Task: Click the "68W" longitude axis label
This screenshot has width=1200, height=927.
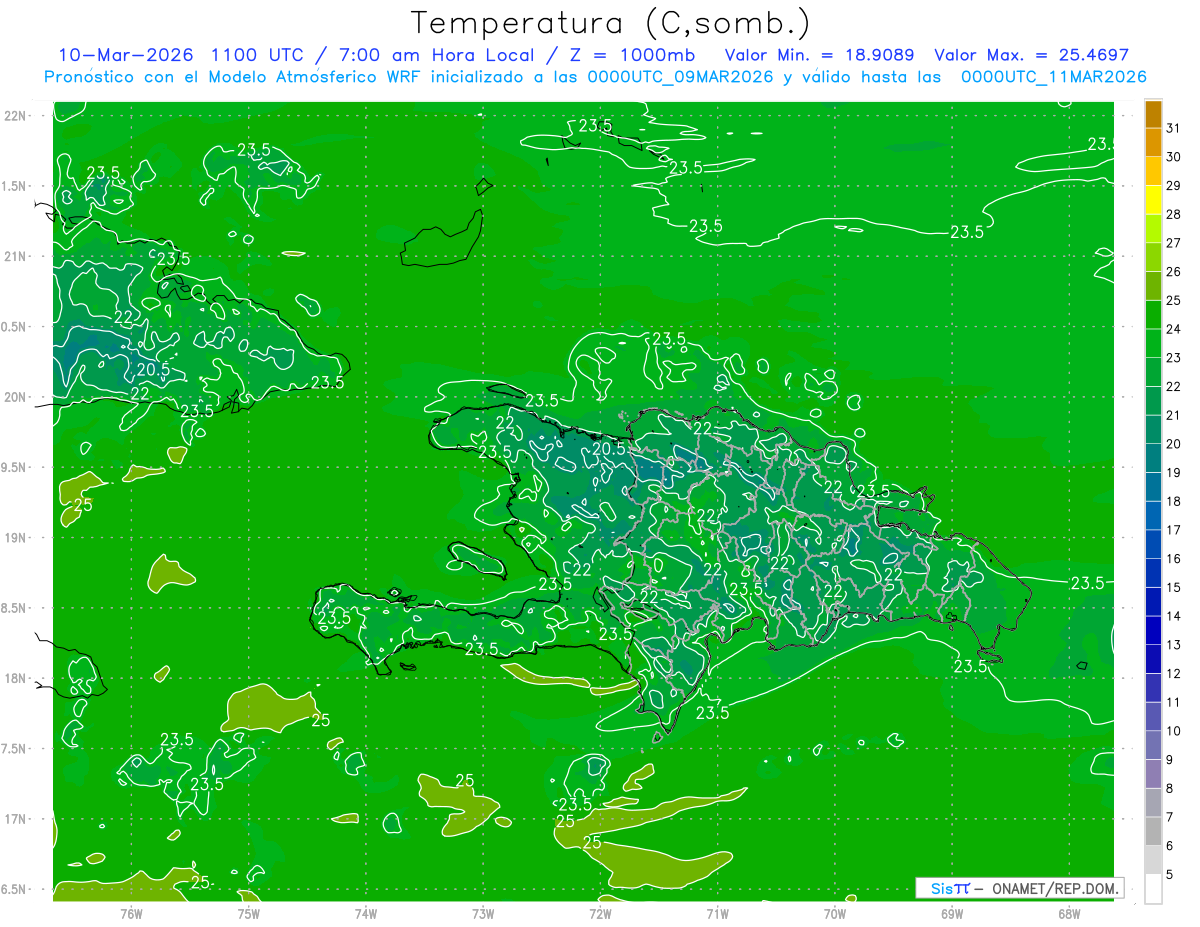Action: tap(1069, 913)
